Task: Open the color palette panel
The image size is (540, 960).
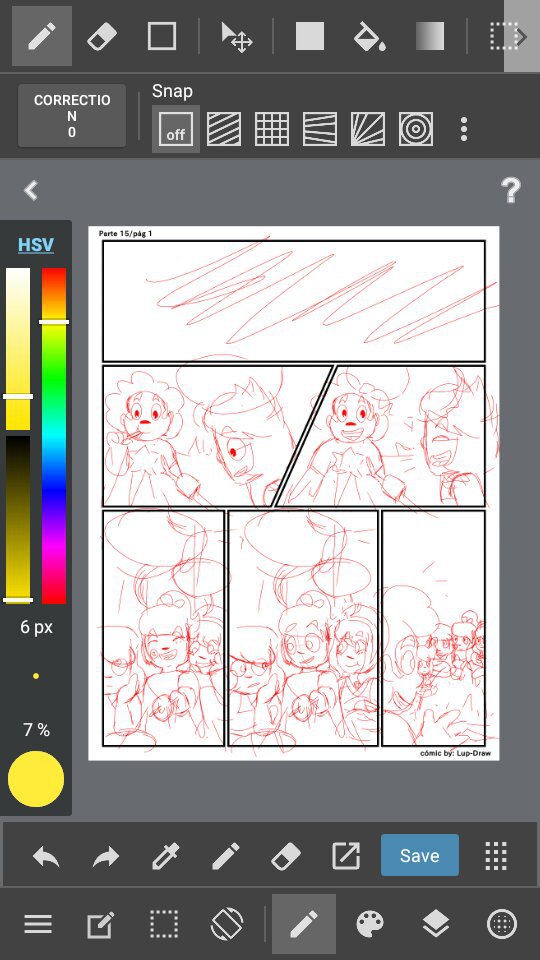Action: [x=370, y=924]
